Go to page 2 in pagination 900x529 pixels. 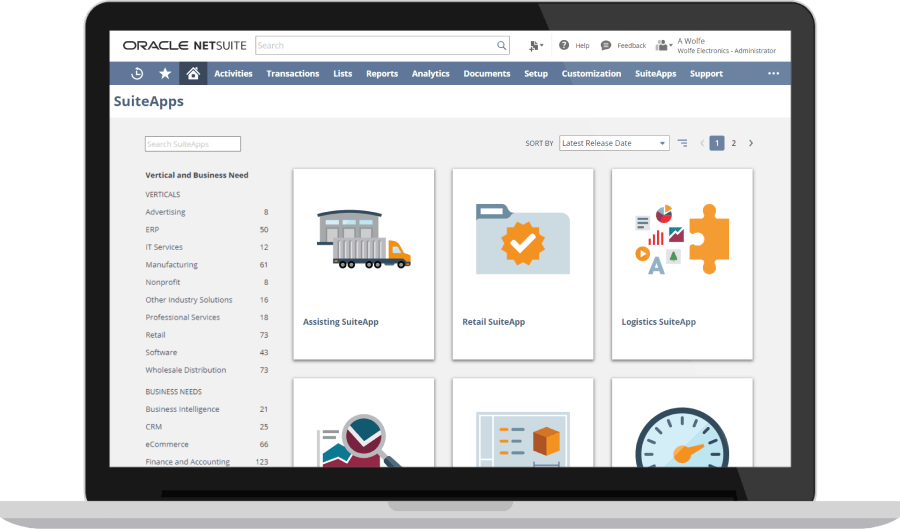pyautogui.click(x=734, y=143)
